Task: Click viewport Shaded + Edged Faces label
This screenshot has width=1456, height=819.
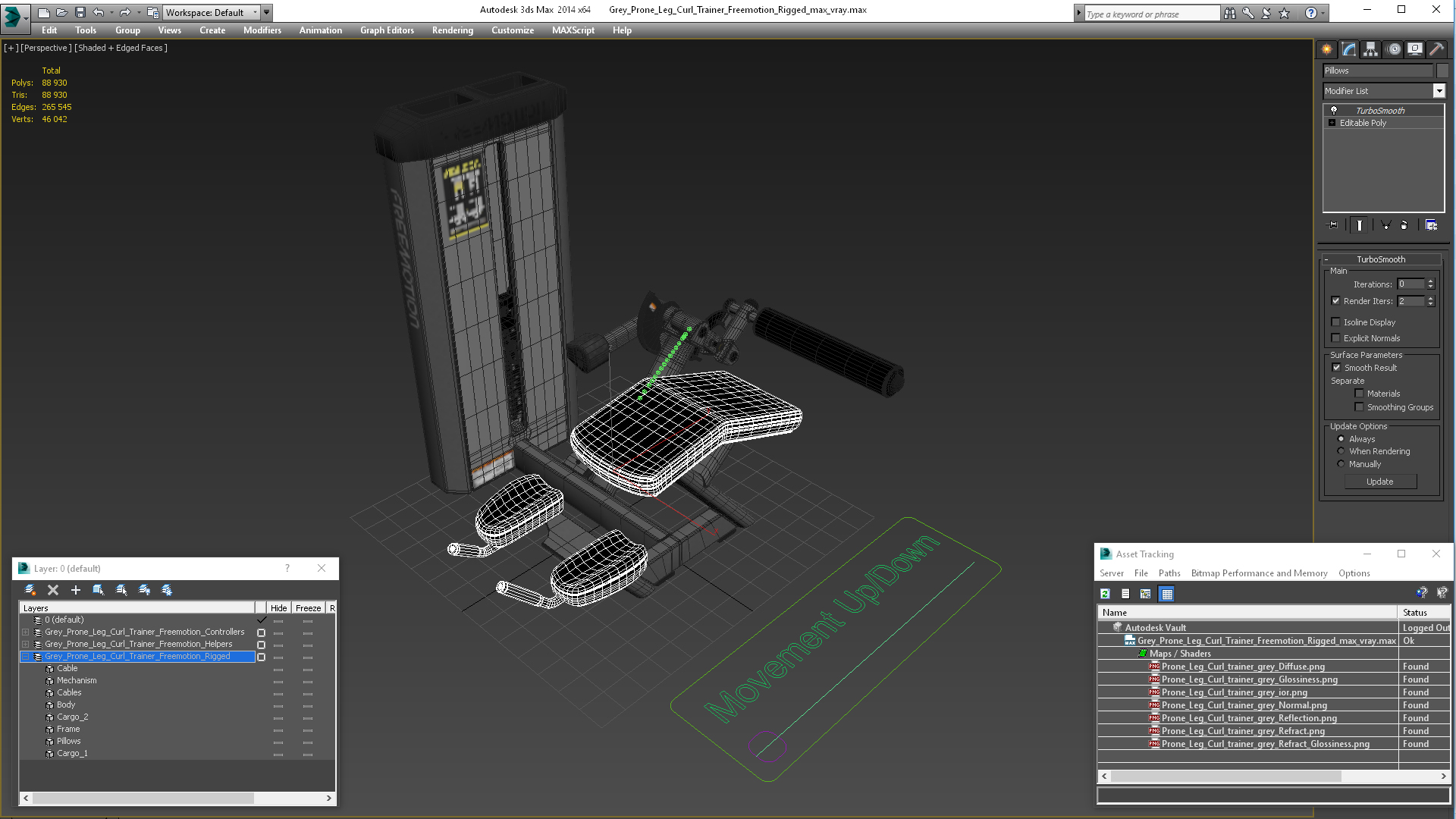Action: point(121,48)
